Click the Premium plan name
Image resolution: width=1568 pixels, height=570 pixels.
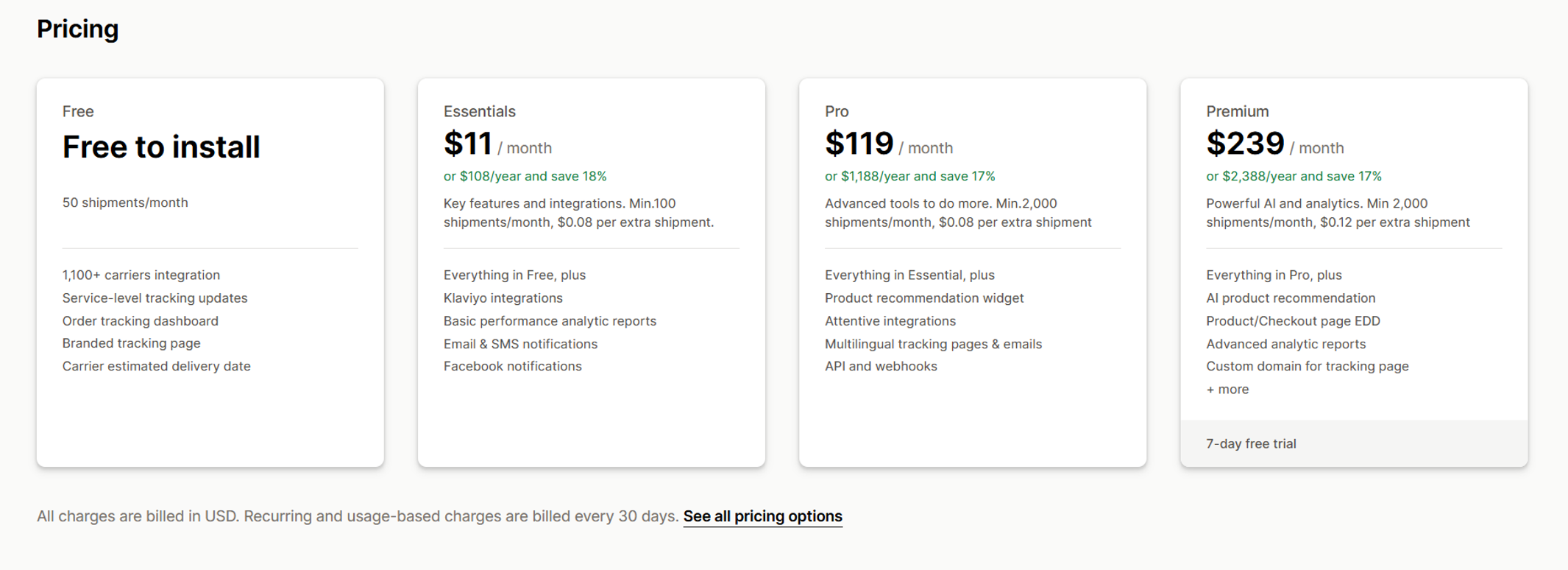(1237, 111)
